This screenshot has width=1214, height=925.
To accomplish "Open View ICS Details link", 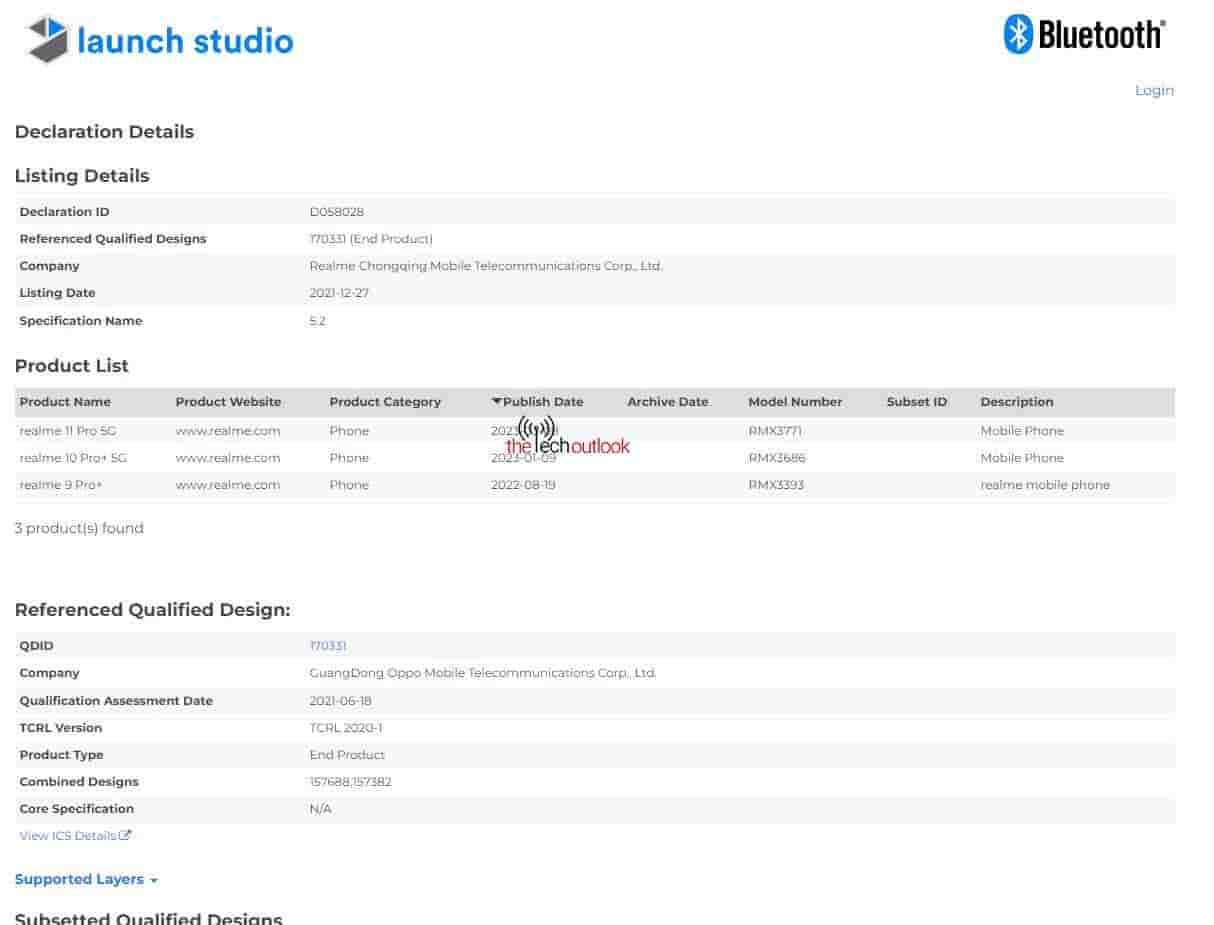I will [68, 835].
